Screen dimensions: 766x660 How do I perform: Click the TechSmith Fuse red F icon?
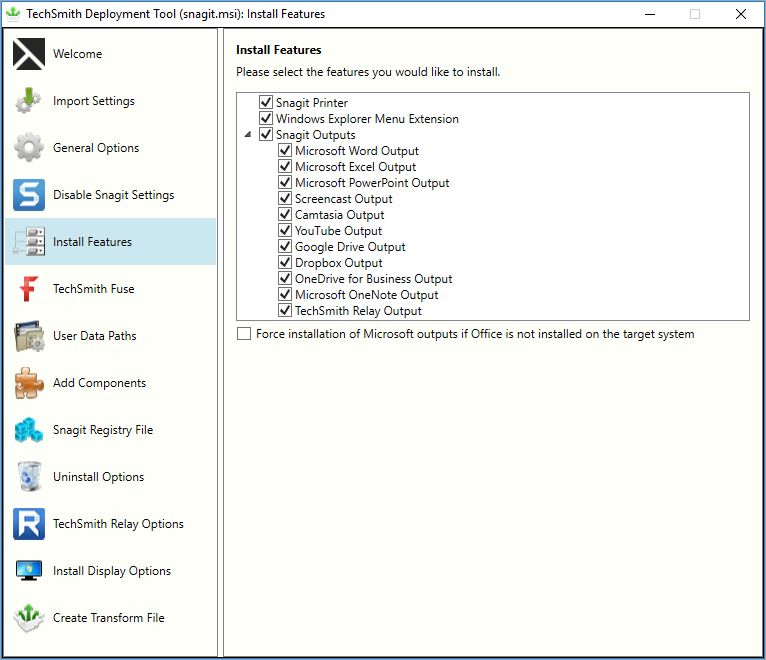[29, 288]
